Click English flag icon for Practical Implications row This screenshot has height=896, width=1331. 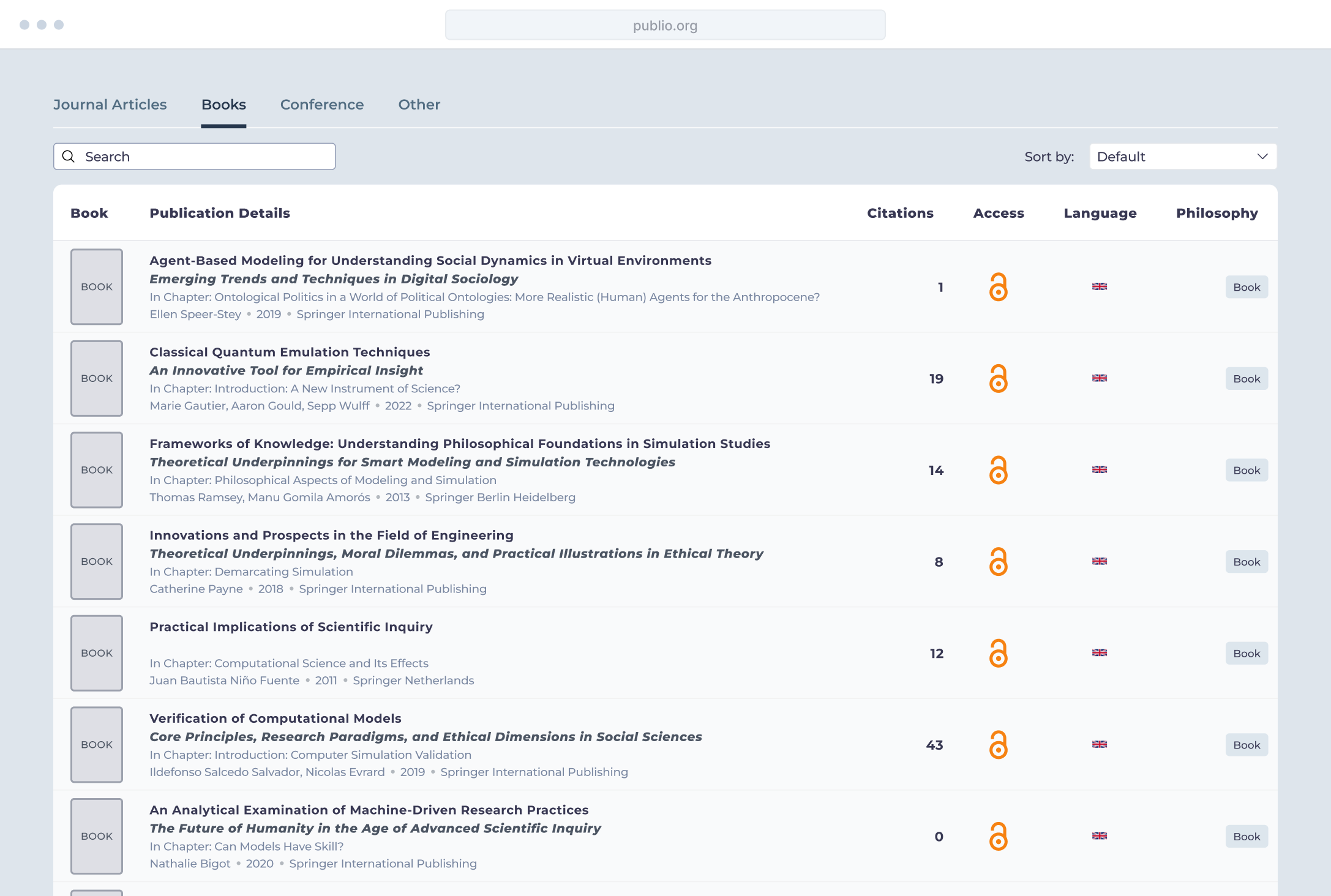pos(1099,653)
